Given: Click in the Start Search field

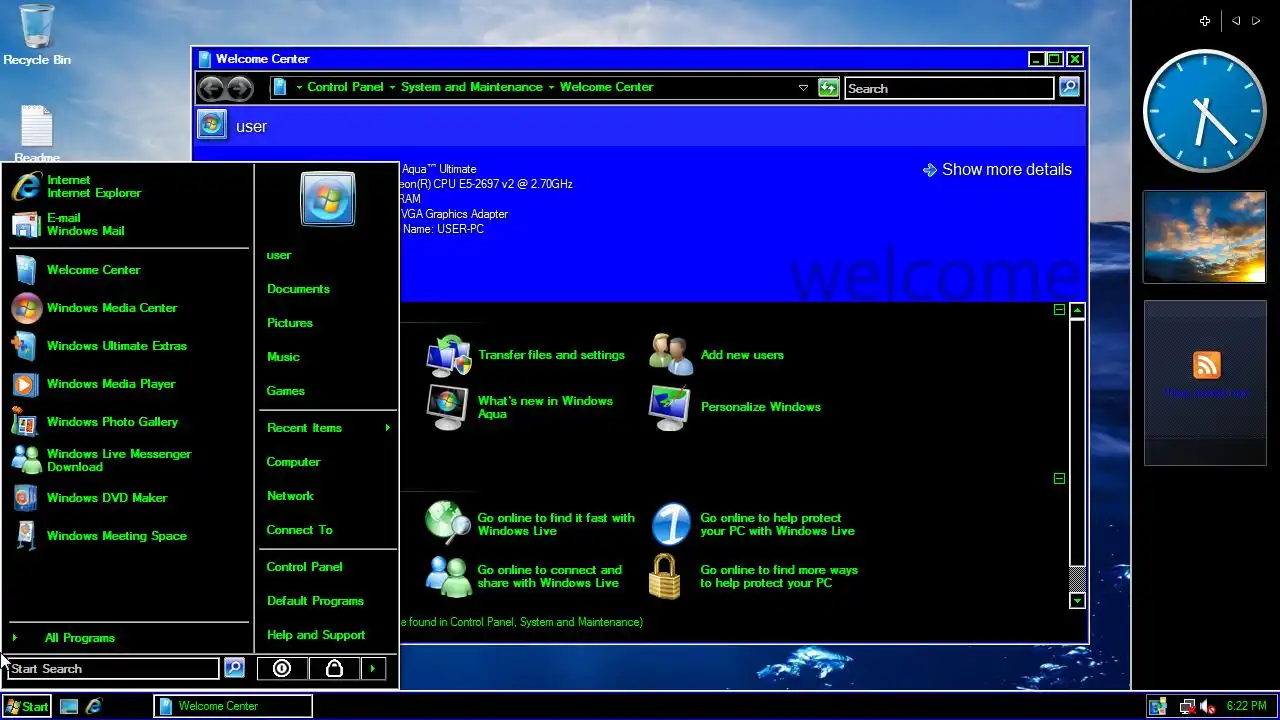Looking at the screenshot, I should 113,668.
